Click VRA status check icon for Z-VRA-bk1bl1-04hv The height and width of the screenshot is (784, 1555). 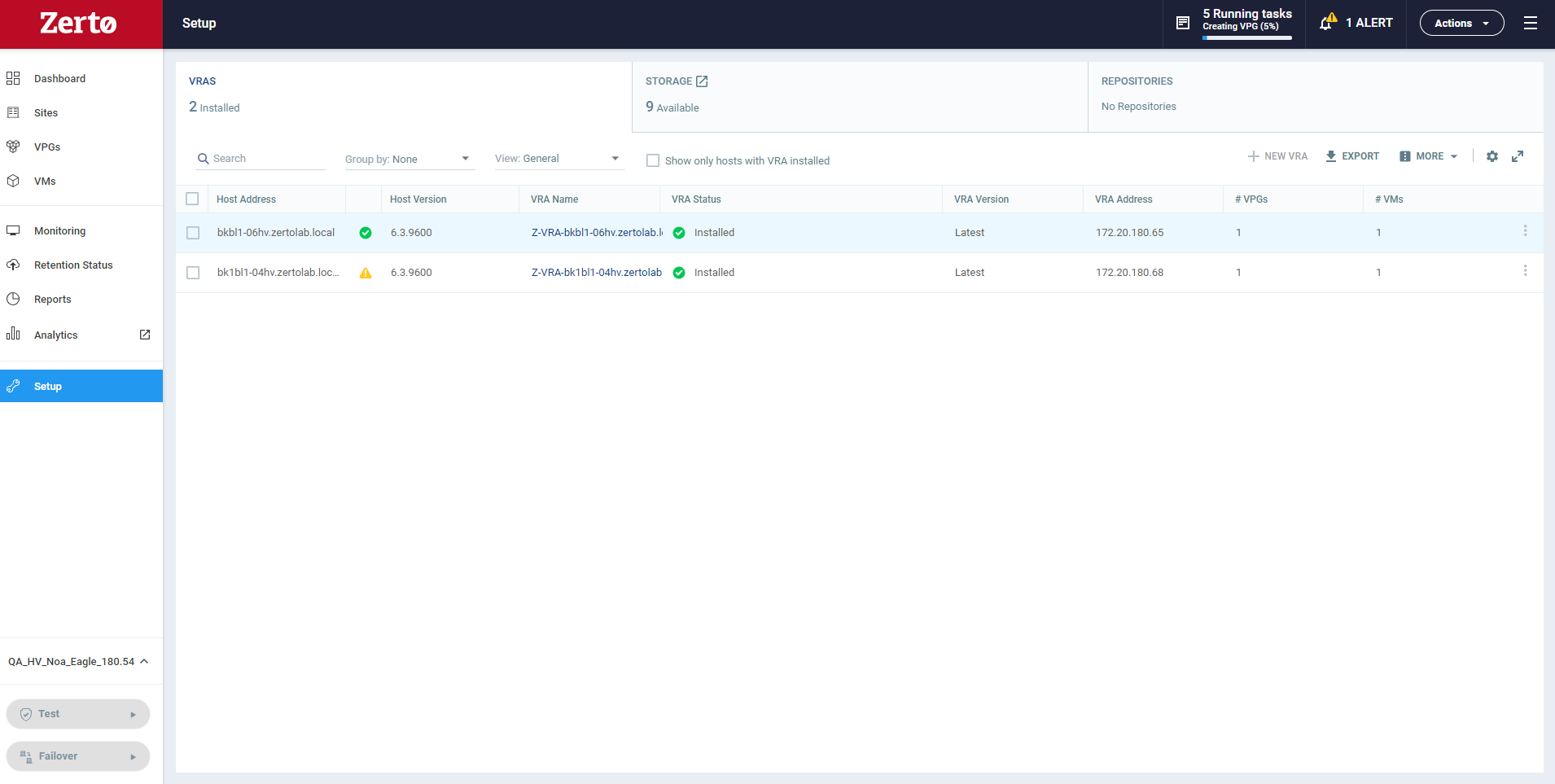[x=679, y=273]
